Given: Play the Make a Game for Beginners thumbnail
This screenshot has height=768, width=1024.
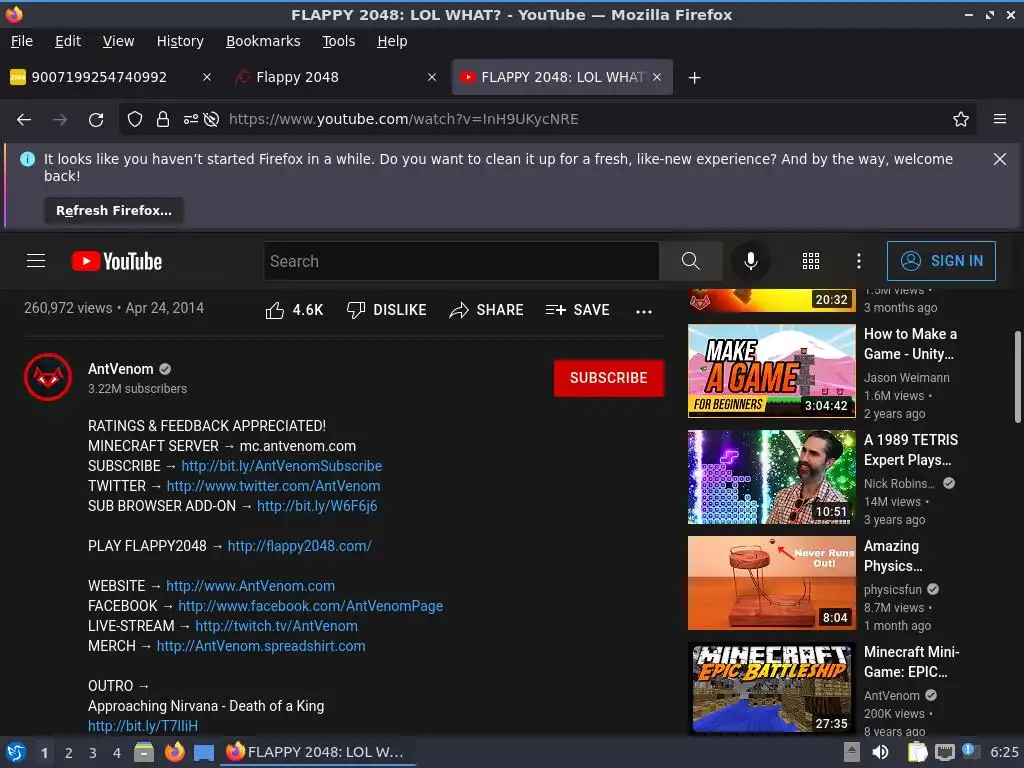Looking at the screenshot, I should pos(771,371).
